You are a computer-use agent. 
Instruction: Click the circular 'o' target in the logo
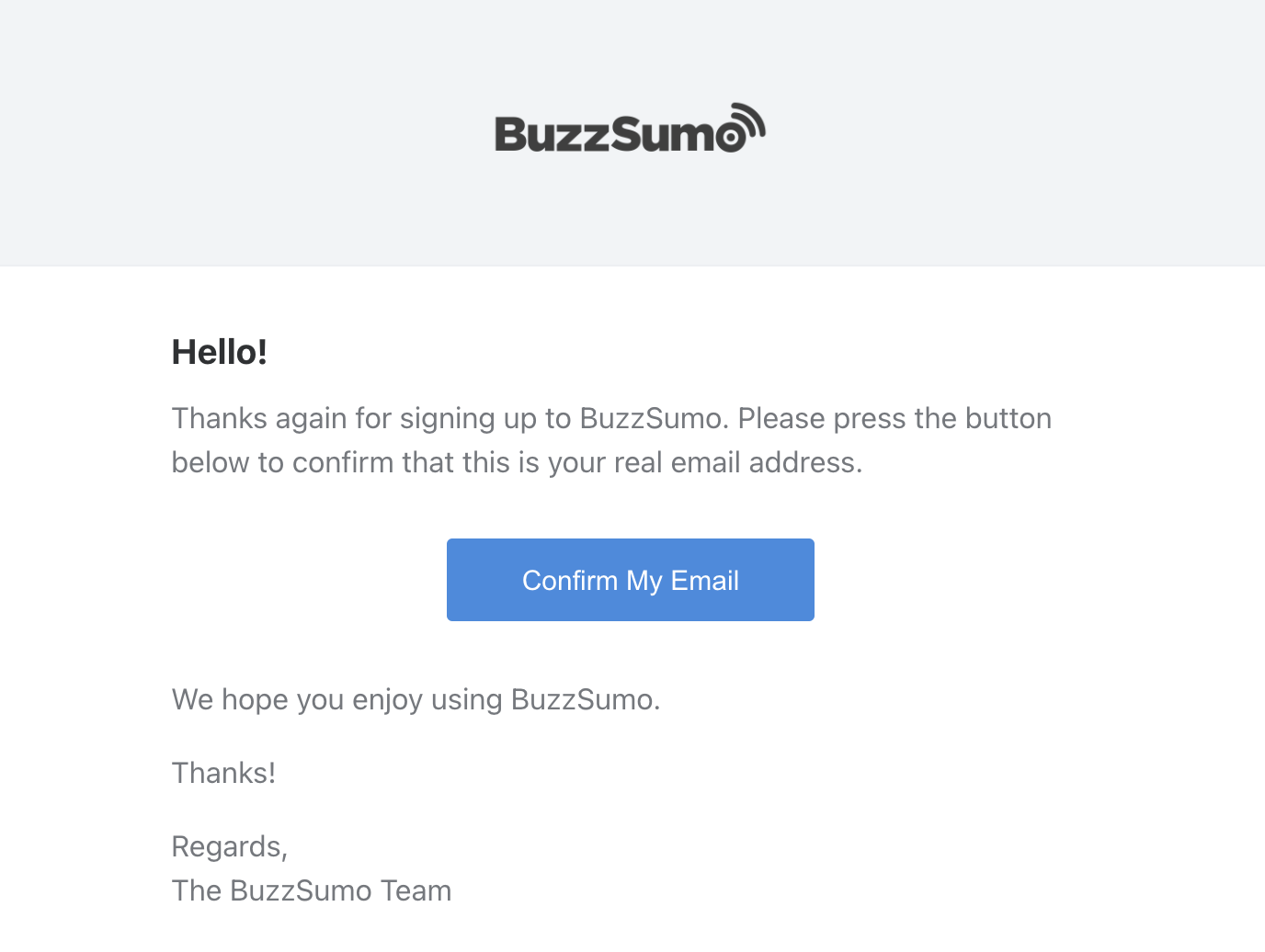[x=732, y=137]
